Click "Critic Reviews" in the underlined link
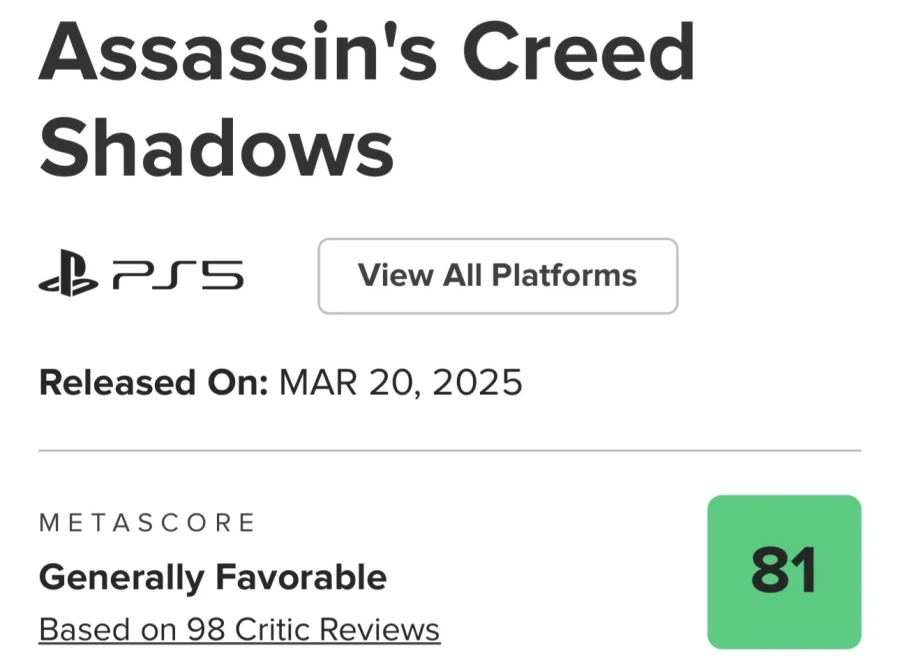 pos(340,630)
